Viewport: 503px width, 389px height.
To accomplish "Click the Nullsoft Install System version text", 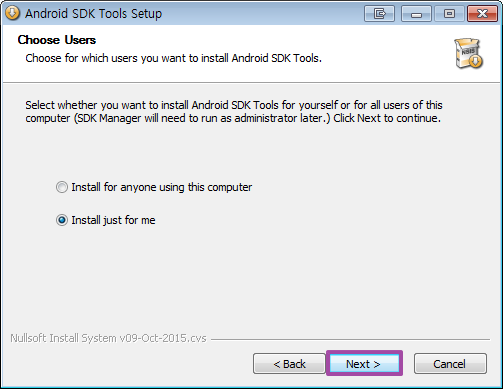I will [108, 338].
